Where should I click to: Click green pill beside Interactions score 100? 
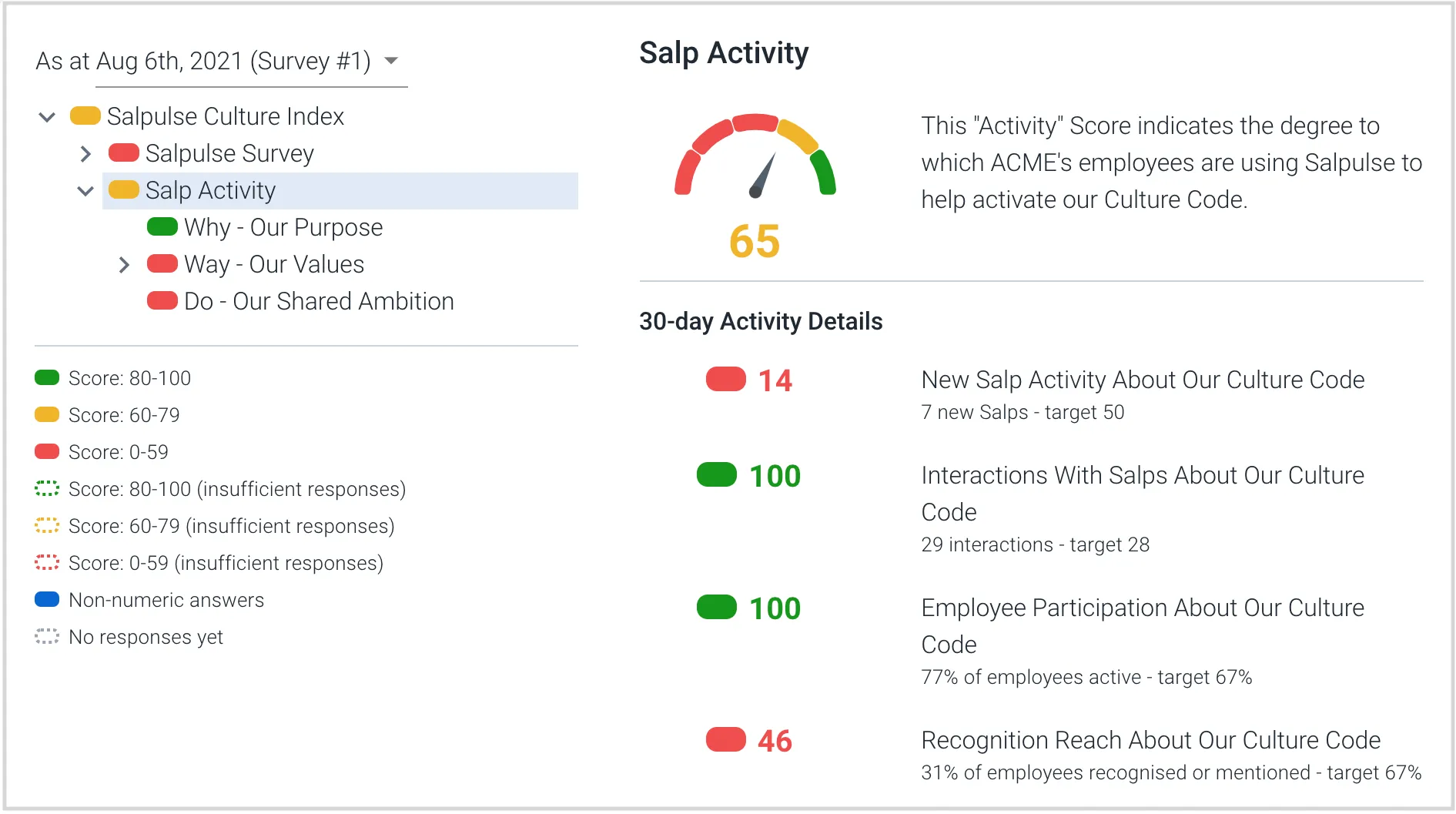(x=717, y=474)
